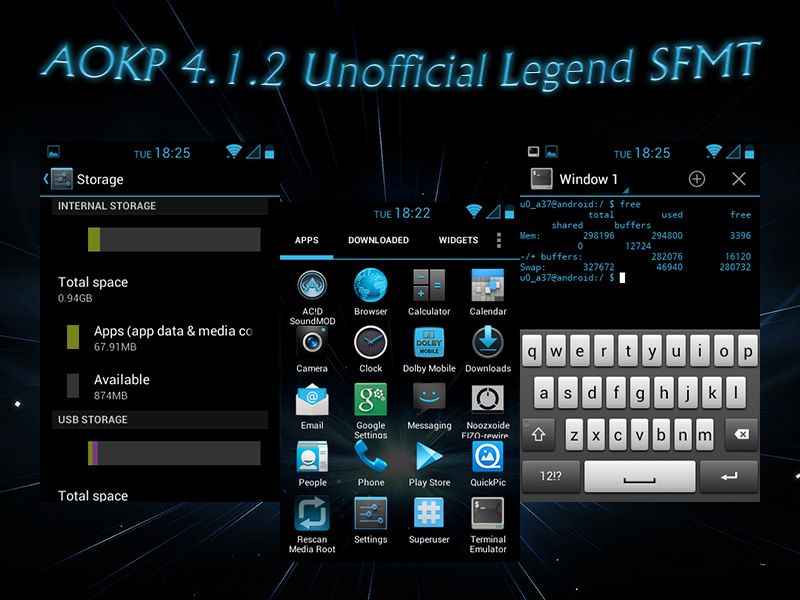The width and height of the screenshot is (800, 600).
Task: Open the Play Store app
Action: tap(429, 464)
